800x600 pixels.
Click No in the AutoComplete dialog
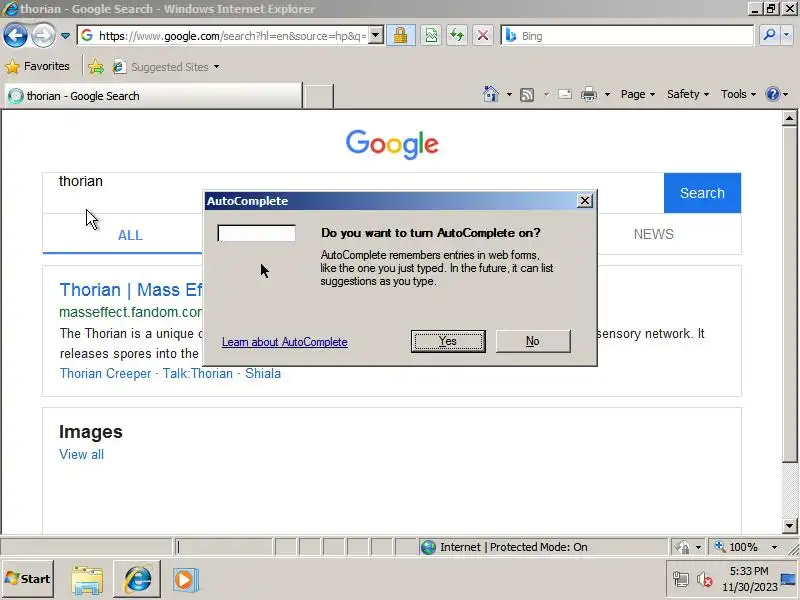(533, 341)
